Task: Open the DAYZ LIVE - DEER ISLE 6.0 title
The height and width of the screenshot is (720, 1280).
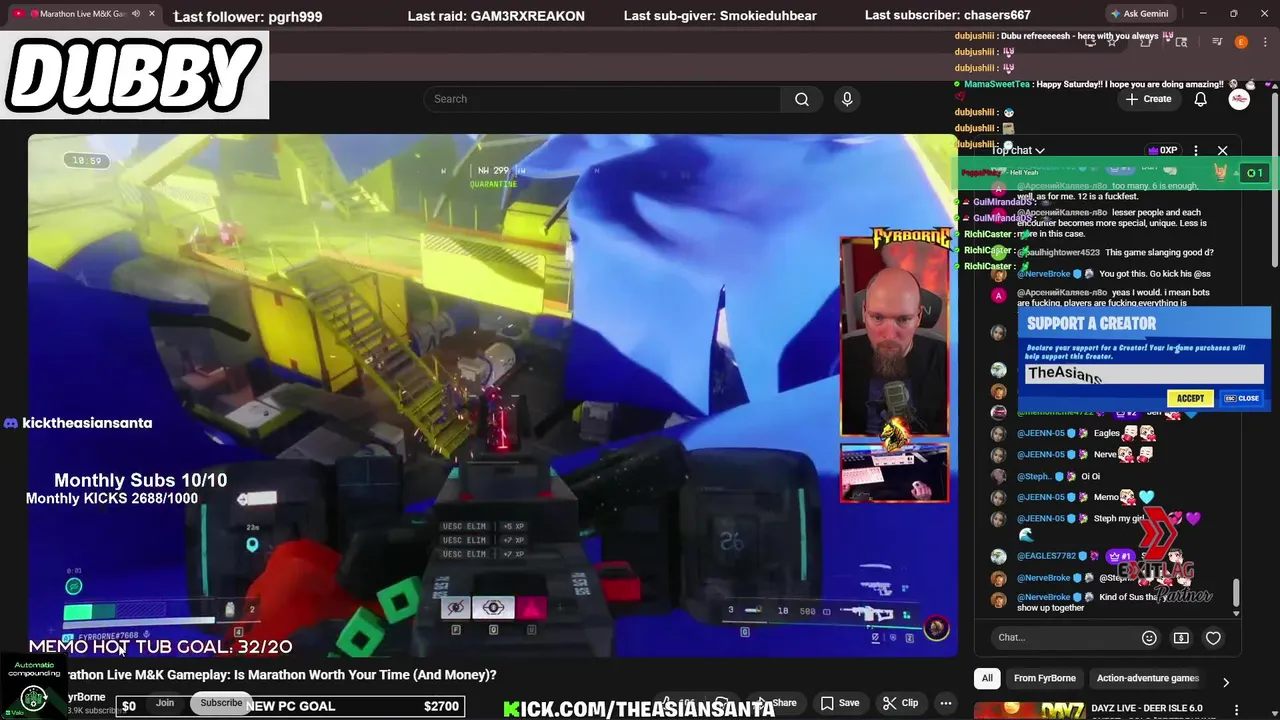Action: (x=1149, y=708)
